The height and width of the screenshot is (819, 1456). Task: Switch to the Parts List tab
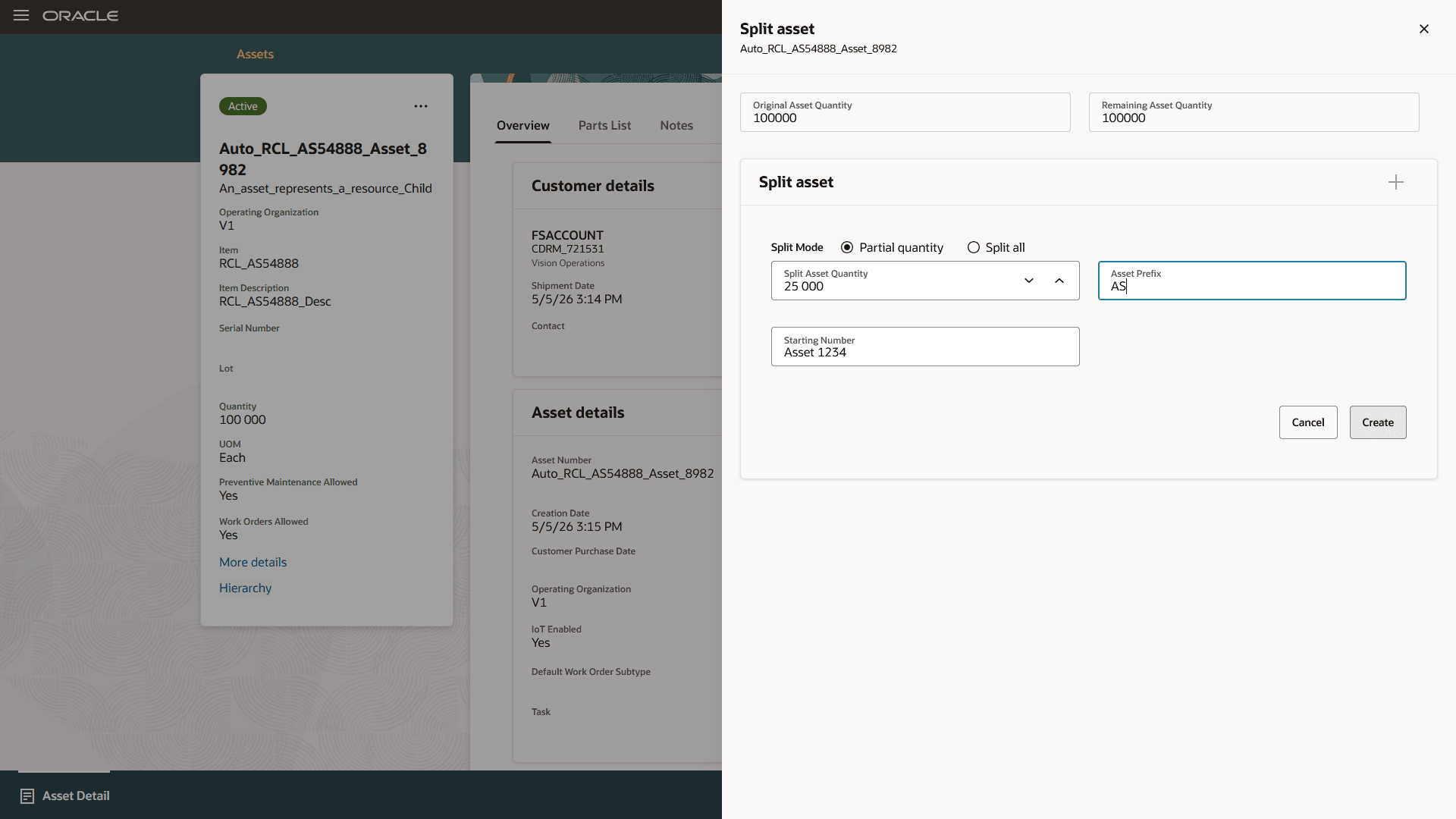point(604,126)
